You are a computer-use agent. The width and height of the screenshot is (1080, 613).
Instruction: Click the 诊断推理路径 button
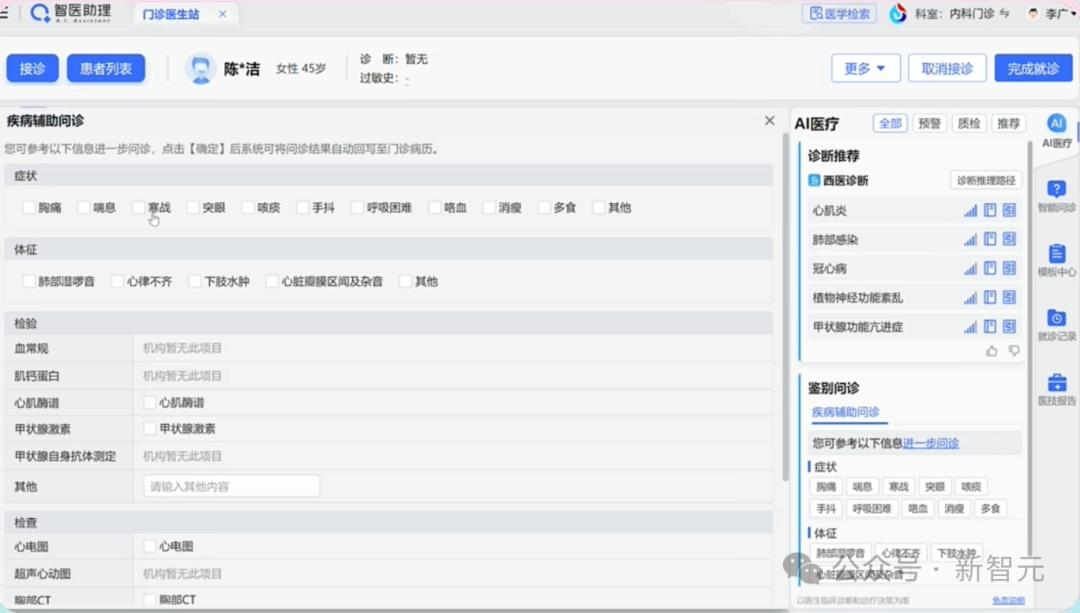986,180
